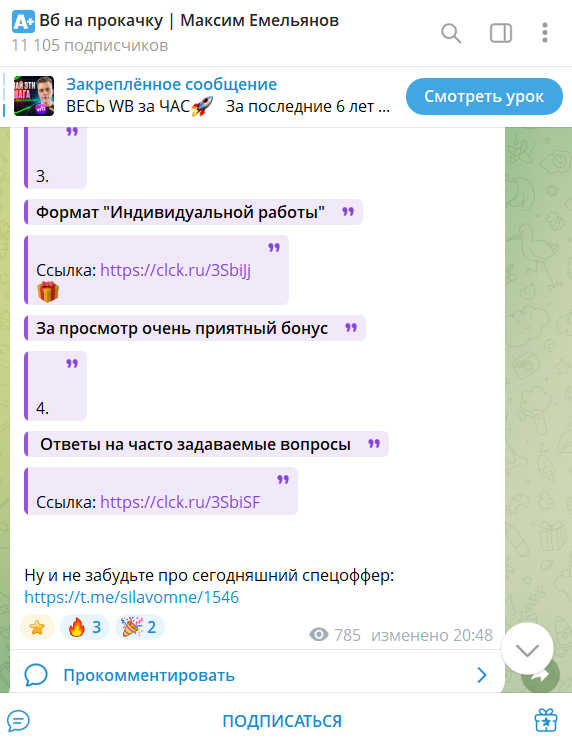
Task: Open link https://clck.ru/3SbiJj
Action: point(175,270)
